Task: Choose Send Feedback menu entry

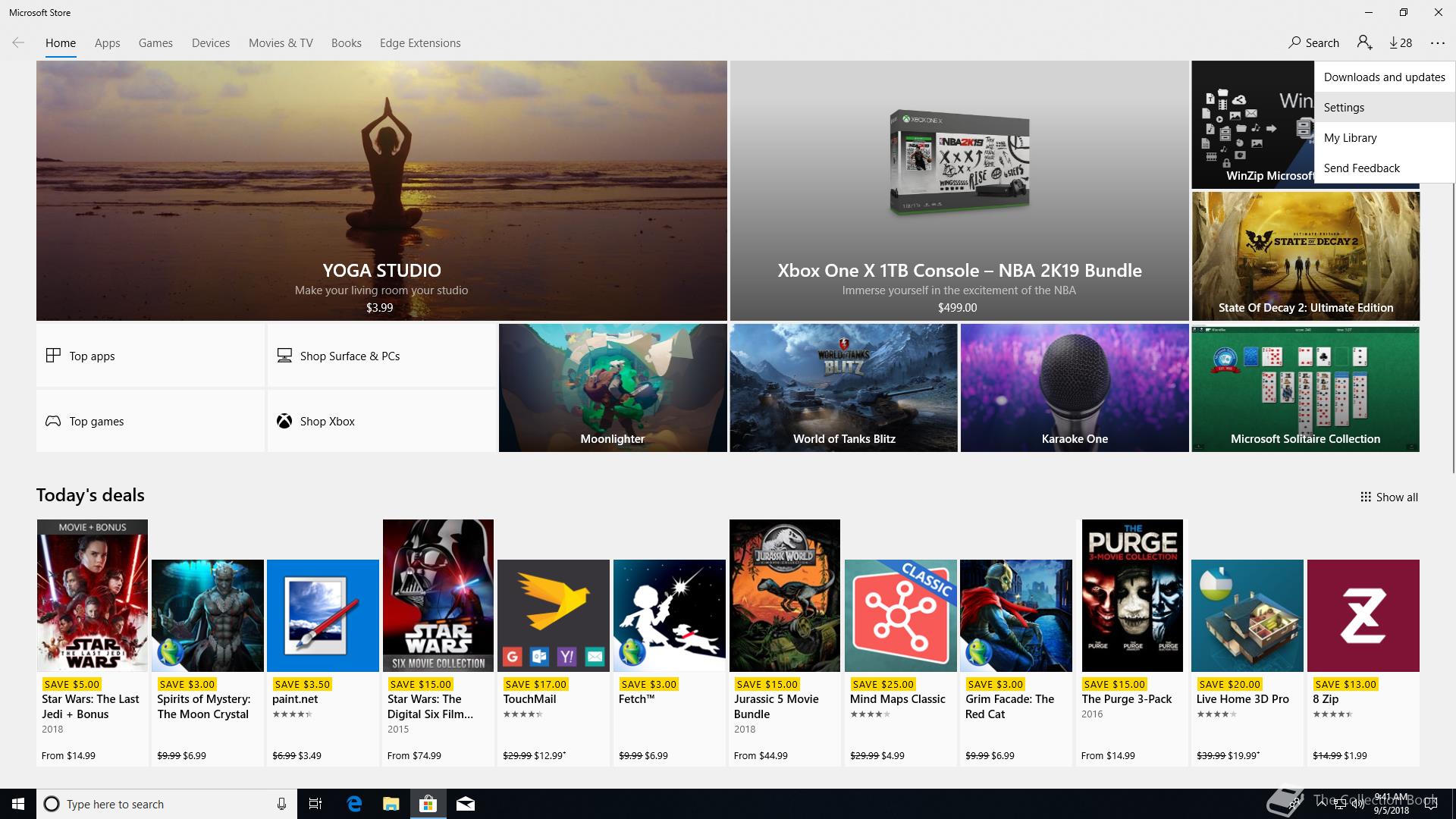Action: (x=1385, y=168)
